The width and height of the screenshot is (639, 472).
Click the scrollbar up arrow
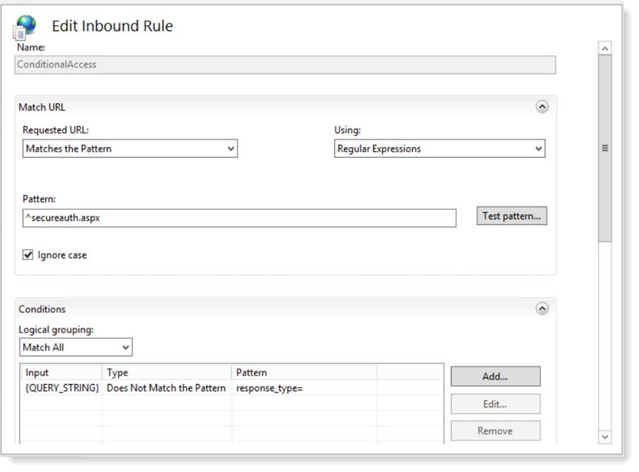pyautogui.click(x=605, y=49)
